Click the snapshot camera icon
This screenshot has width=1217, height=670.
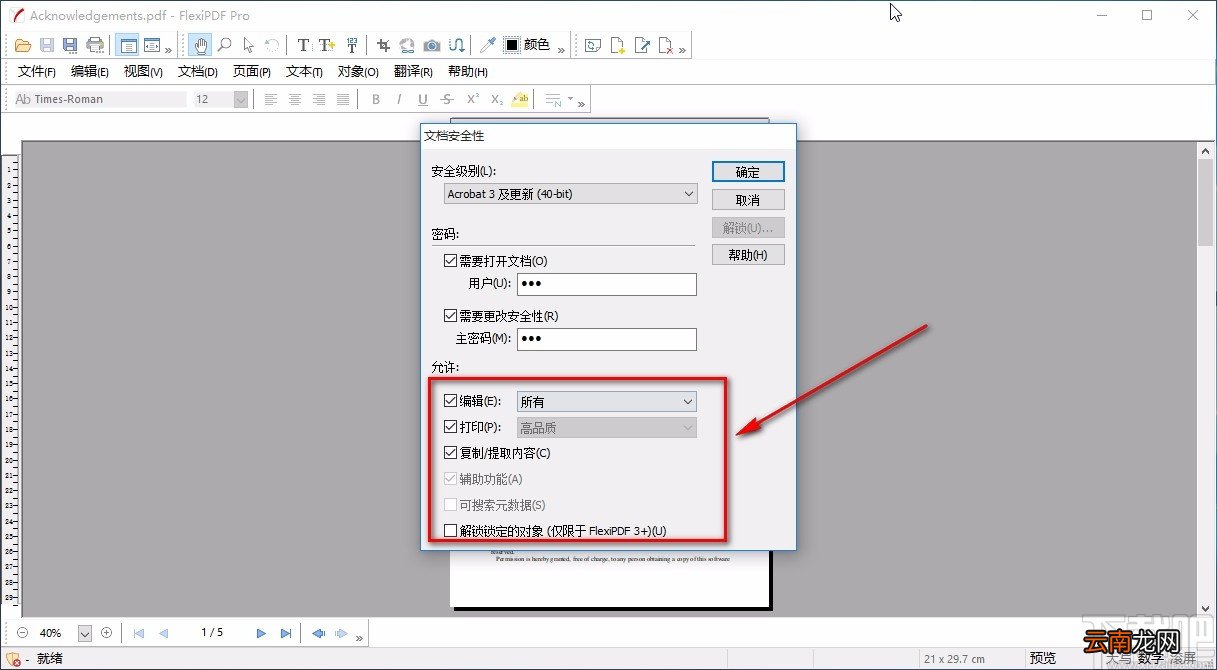[432, 45]
